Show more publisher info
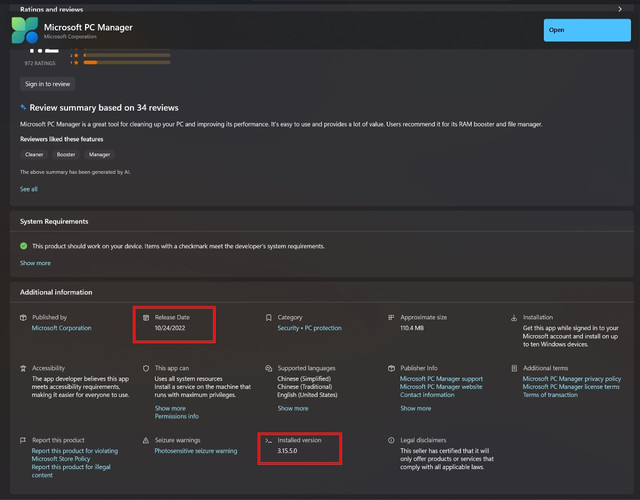 click(416, 408)
